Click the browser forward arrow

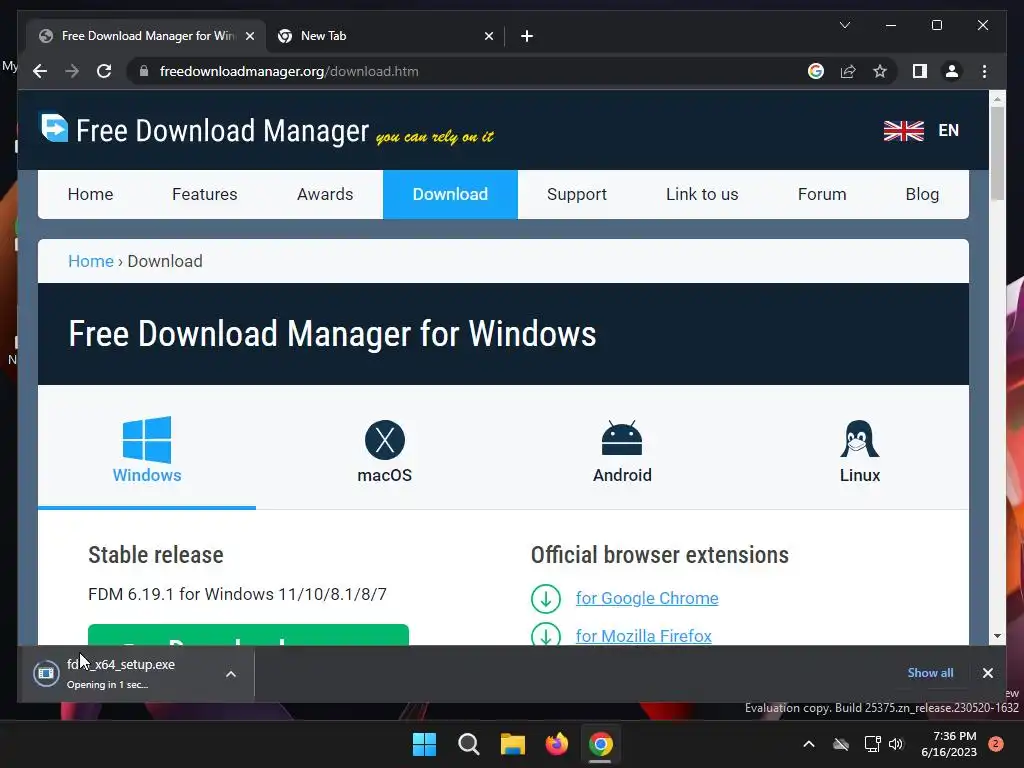click(x=72, y=71)
